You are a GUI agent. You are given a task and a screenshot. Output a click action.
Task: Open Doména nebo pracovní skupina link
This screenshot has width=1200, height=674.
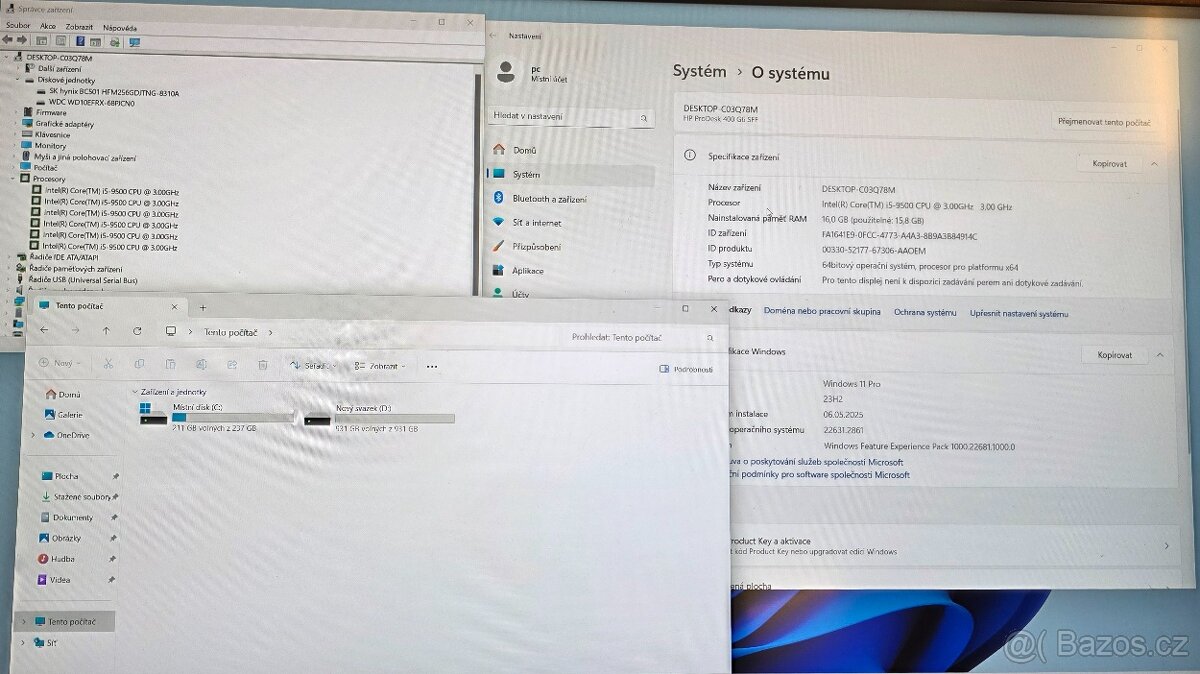[x=822, y=312]
